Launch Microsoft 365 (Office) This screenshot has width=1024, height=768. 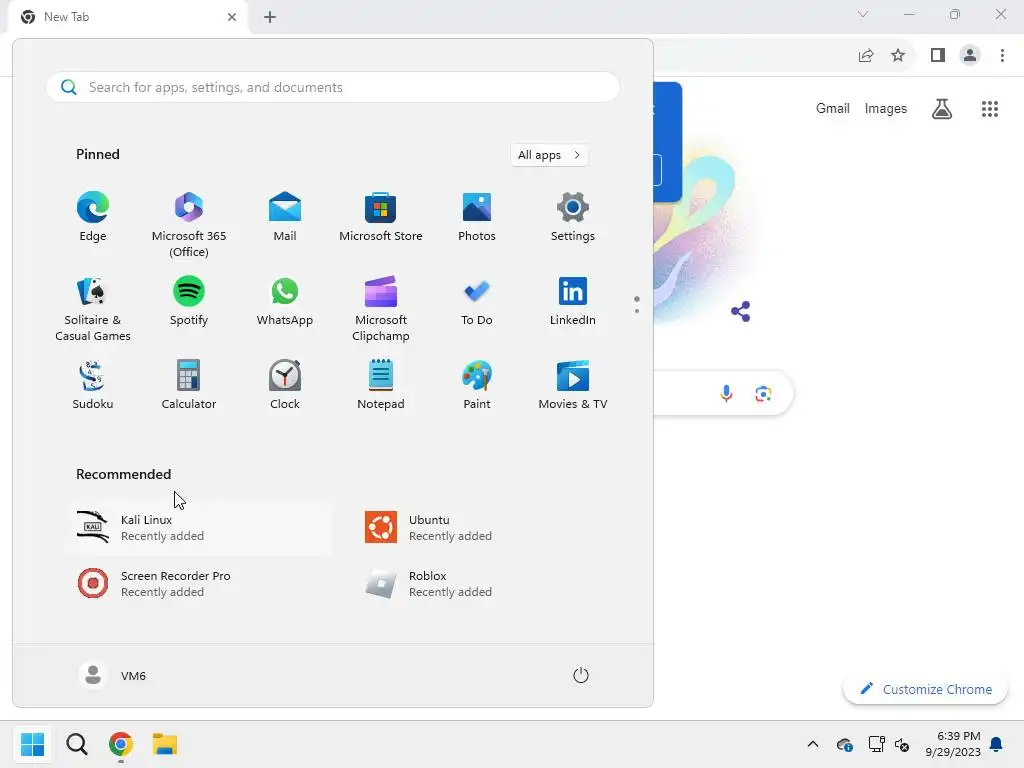click(189, 225)
